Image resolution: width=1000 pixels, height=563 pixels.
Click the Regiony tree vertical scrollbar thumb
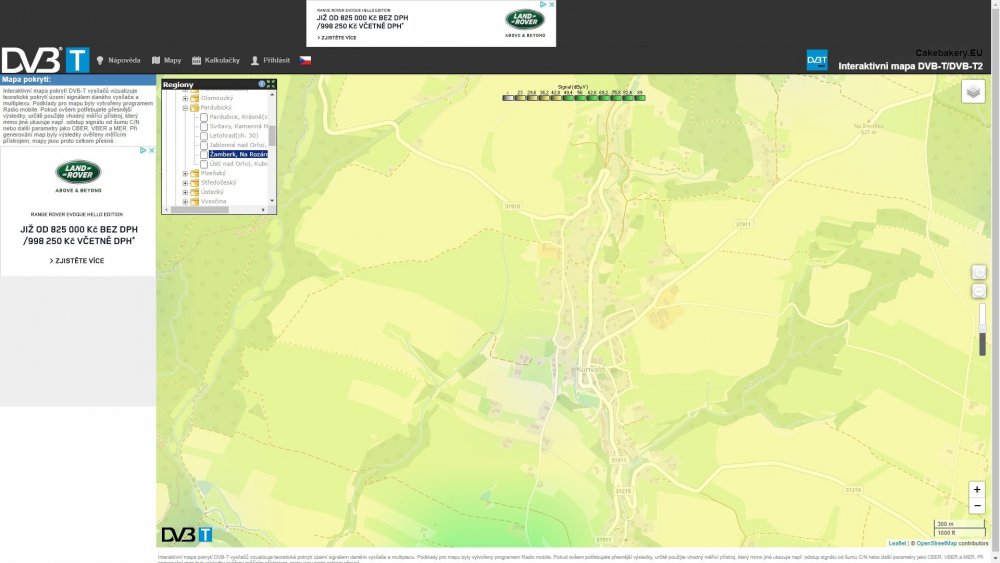pos(272,136)
